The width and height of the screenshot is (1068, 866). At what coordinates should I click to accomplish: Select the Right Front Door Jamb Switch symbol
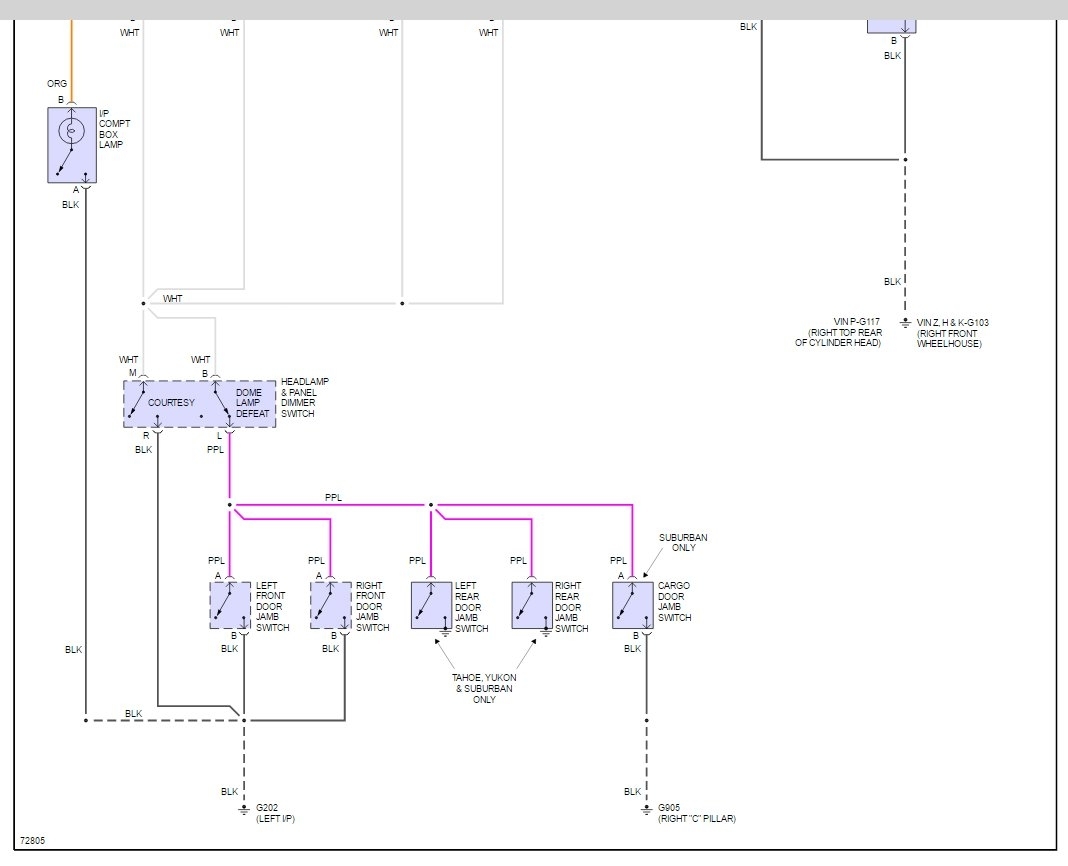(x=331, y=605)
